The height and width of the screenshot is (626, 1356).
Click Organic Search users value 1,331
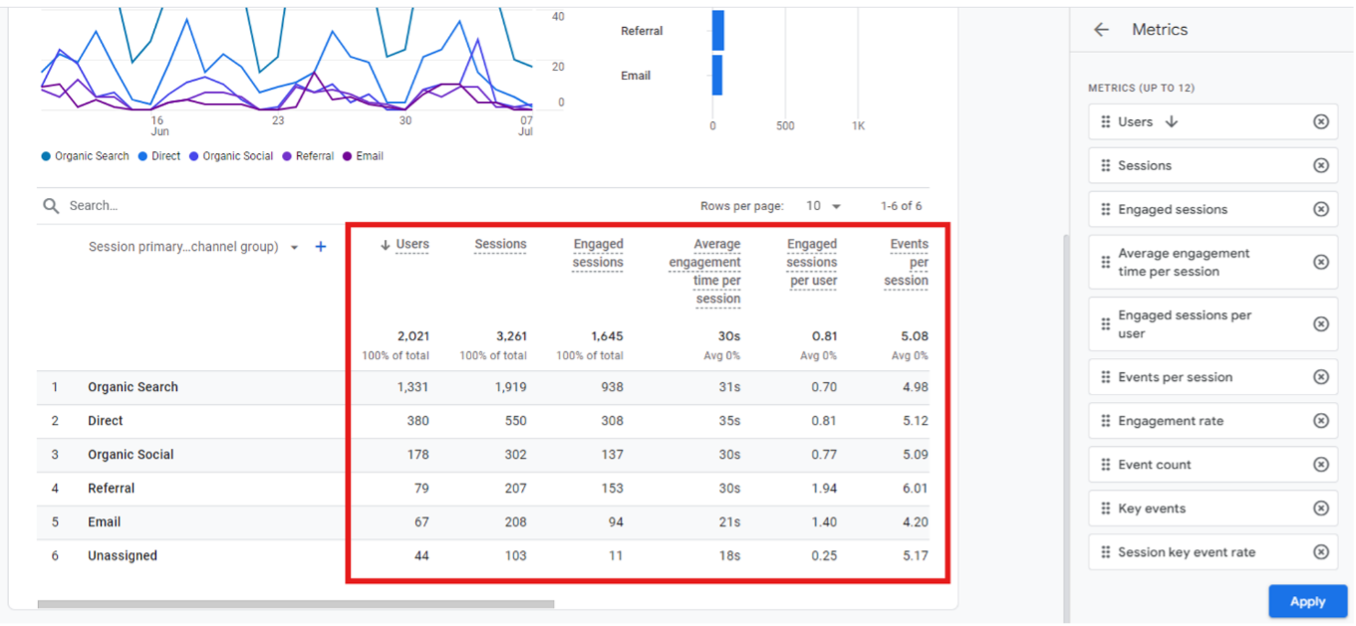[413, 388]
